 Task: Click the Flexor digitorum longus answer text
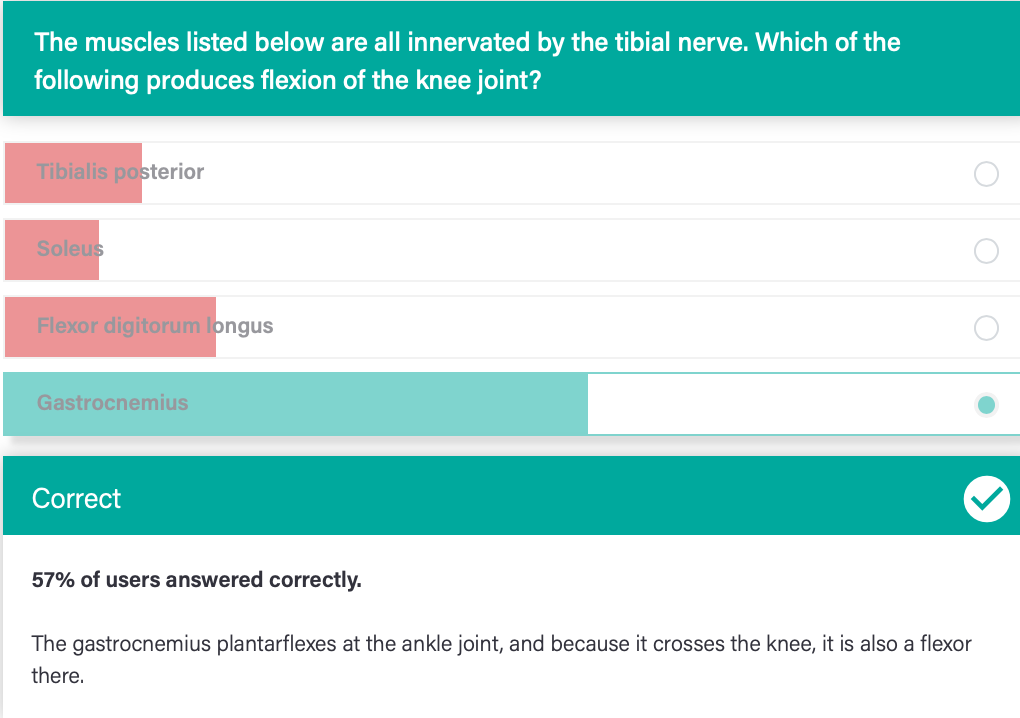tap(155, 326)
